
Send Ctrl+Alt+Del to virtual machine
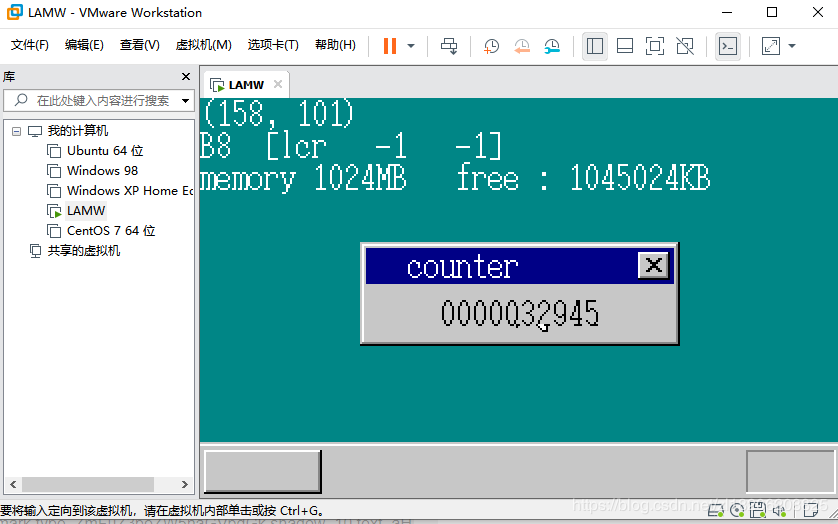click(x=449, y=46)
